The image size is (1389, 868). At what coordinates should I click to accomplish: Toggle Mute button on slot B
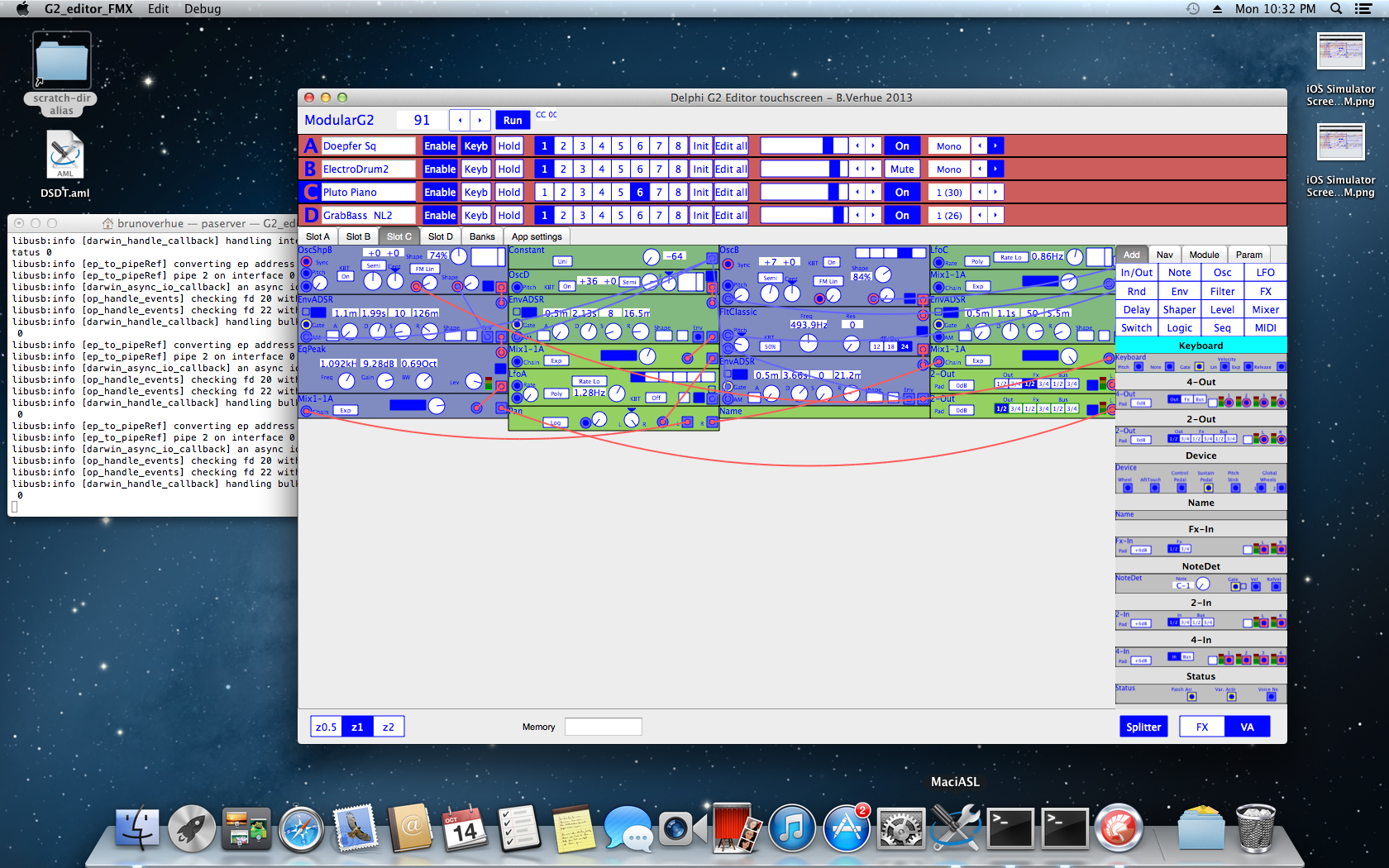(902, 169)
